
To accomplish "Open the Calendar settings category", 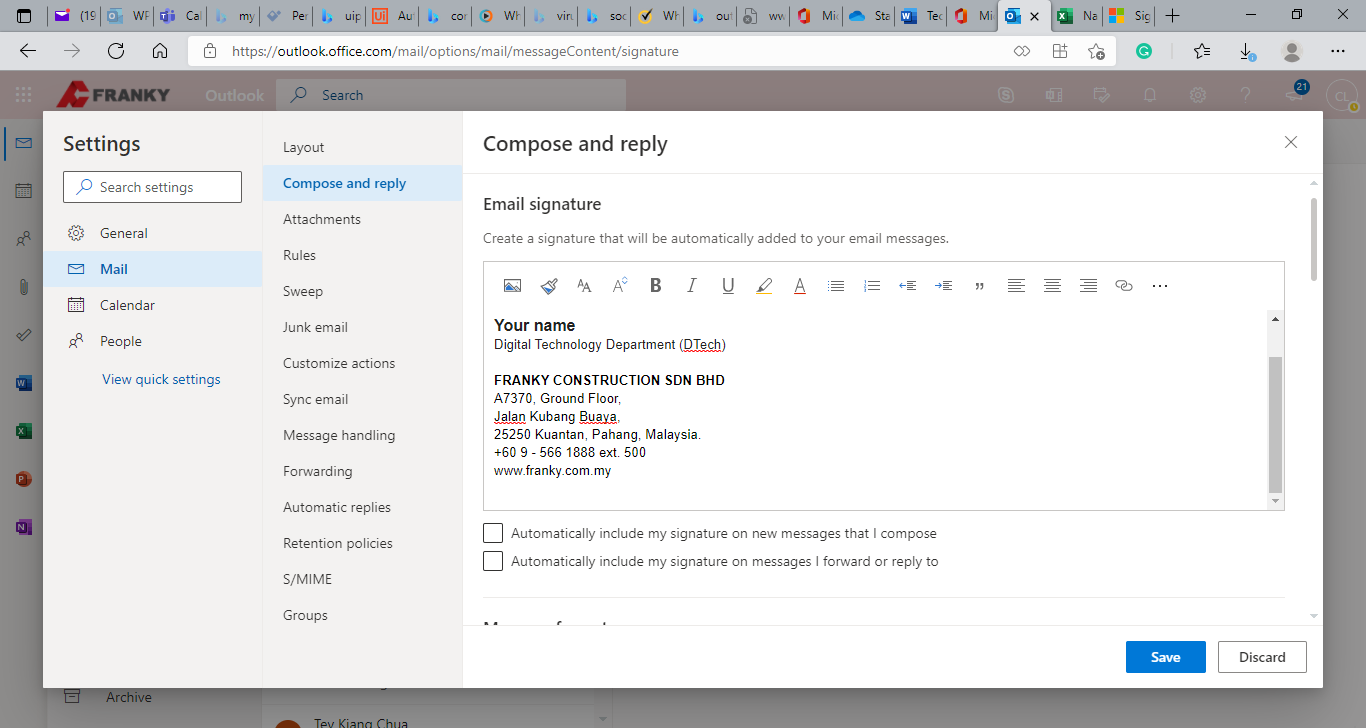I will click(152, 305).
